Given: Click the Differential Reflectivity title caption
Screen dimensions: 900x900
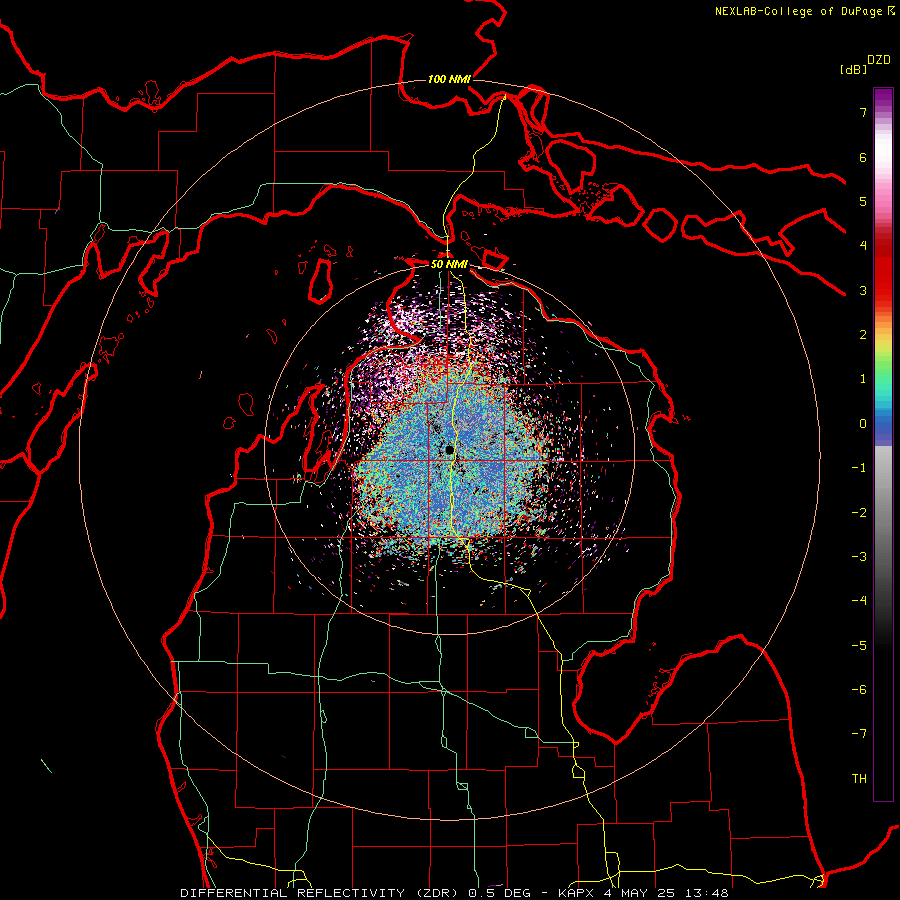Looking at the screenshot, I should [455, 893].
